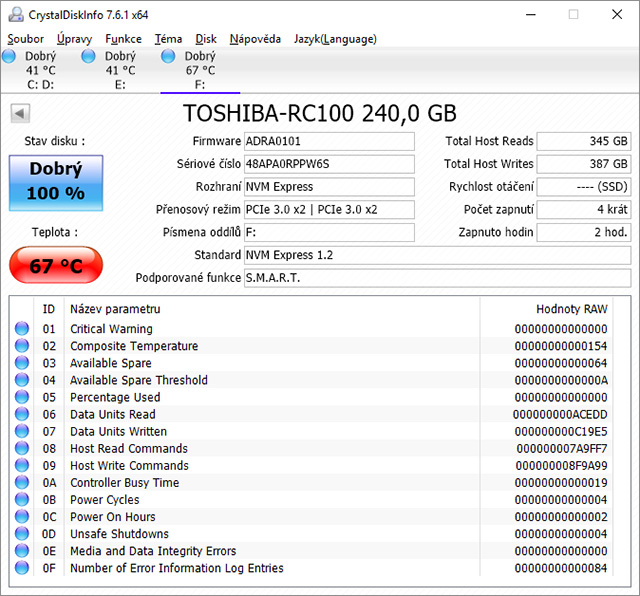Click the serial number field 48APA0RPPW6S

pos(329,164)
